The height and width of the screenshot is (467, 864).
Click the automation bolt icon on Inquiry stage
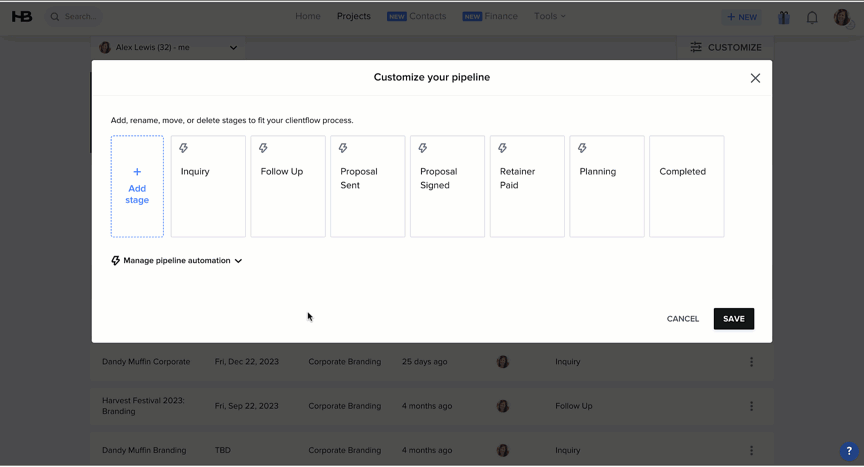(x=183, y=148)
